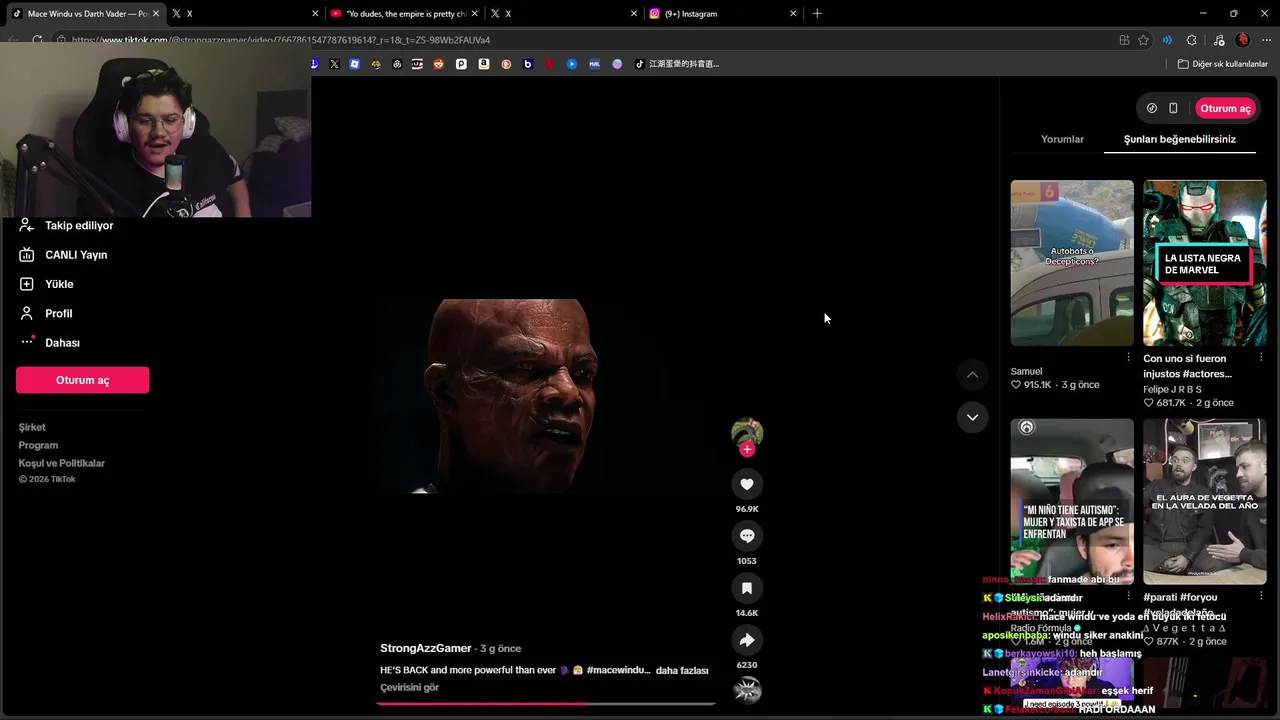1280x720 pixels.
Task: Open the browser profile avatar
Action: (x=1243, y=40)
